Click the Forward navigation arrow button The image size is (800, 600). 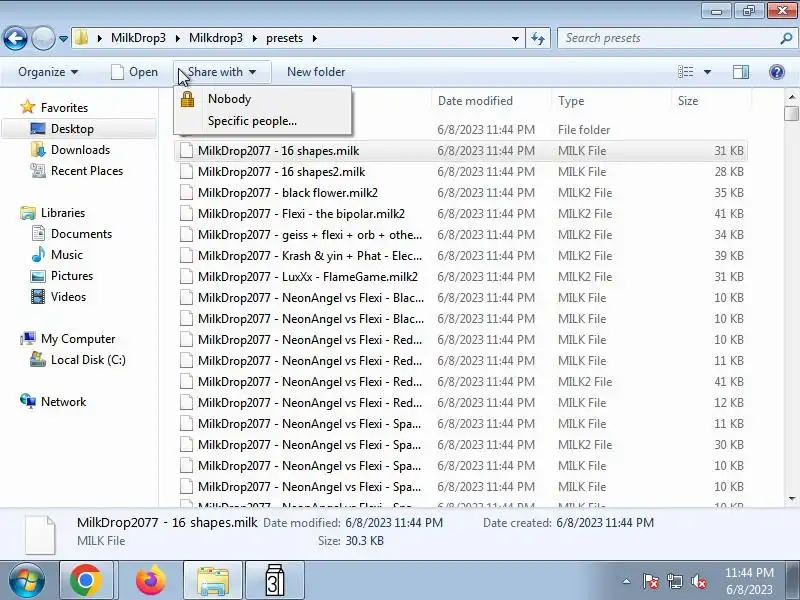point(43,38)
